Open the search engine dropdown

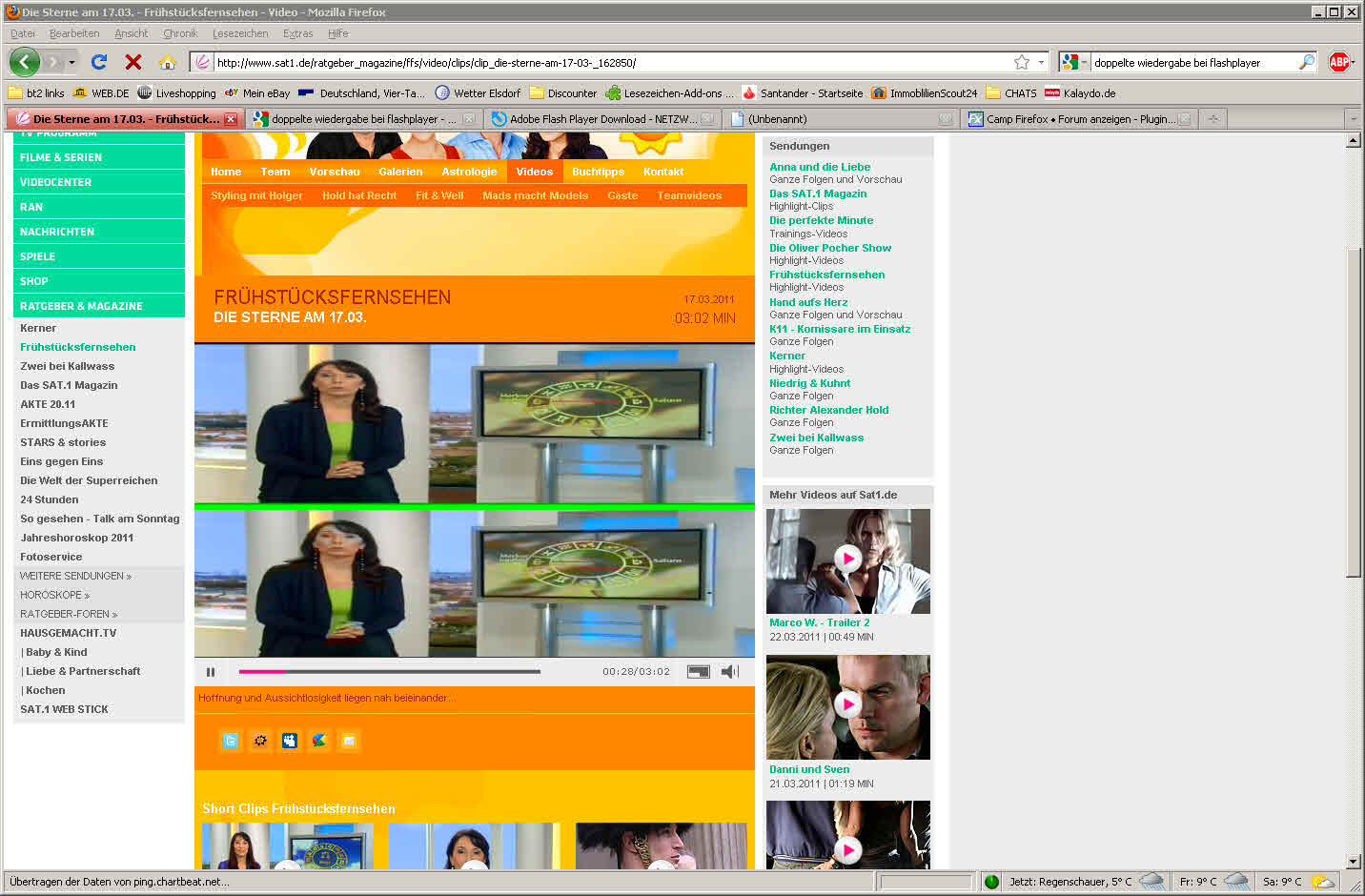[x=1073, y=62]
